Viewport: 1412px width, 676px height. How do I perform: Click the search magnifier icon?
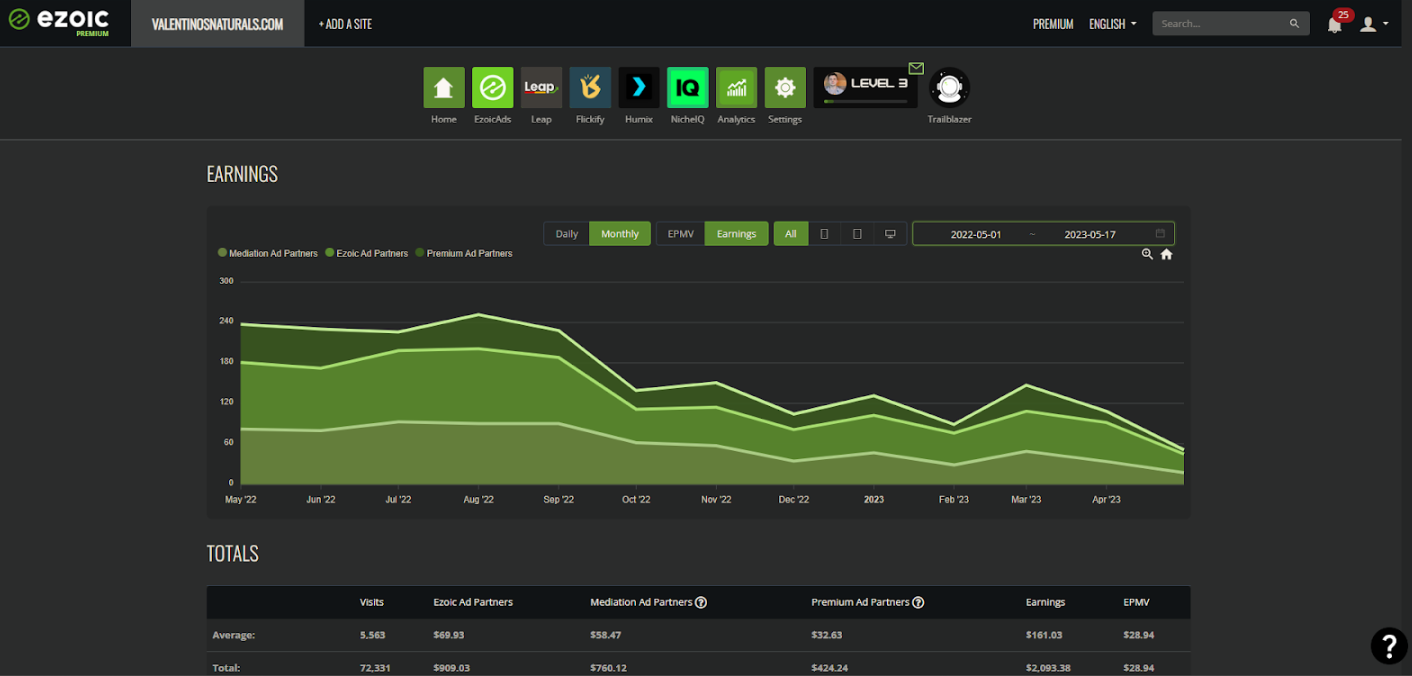point(1294,23)
